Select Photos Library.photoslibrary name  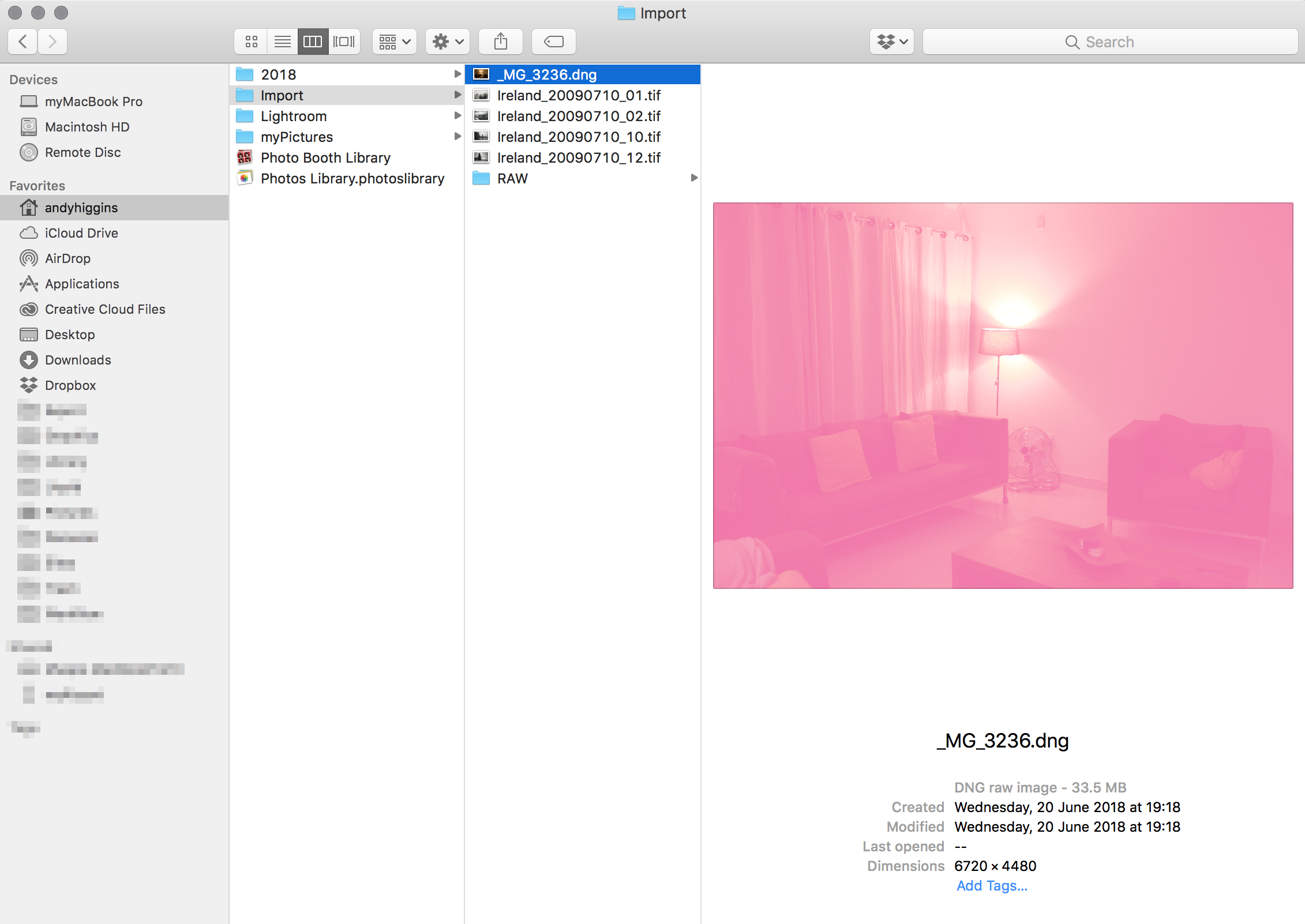(352, 178)
